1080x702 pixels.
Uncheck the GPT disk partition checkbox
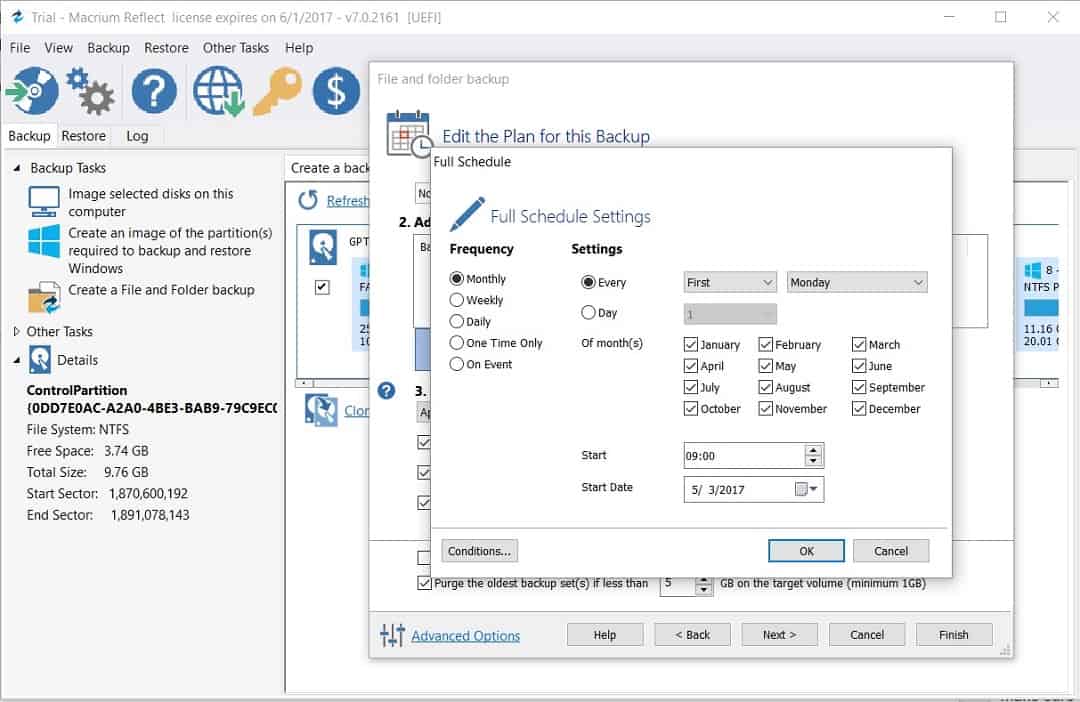[322, 287]
